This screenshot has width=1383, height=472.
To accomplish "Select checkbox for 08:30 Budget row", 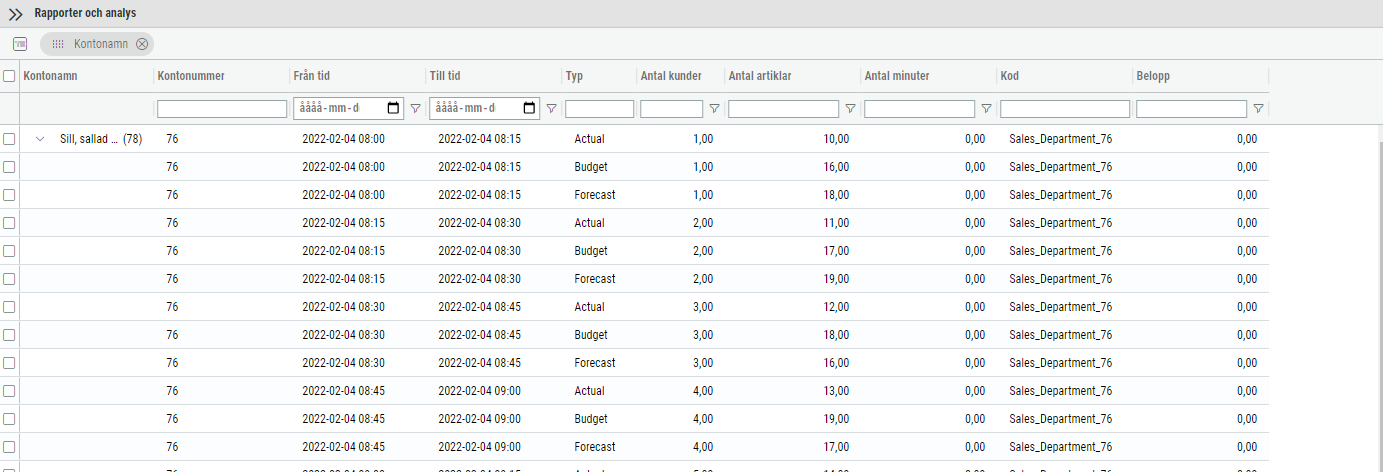I will pos(9,335).
